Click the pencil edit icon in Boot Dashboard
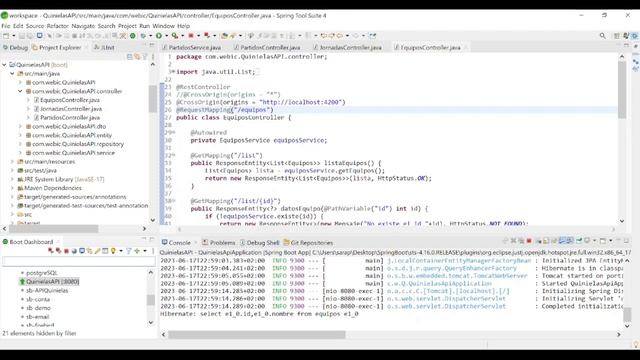The image size is (640, 360). tap(97, 251)
